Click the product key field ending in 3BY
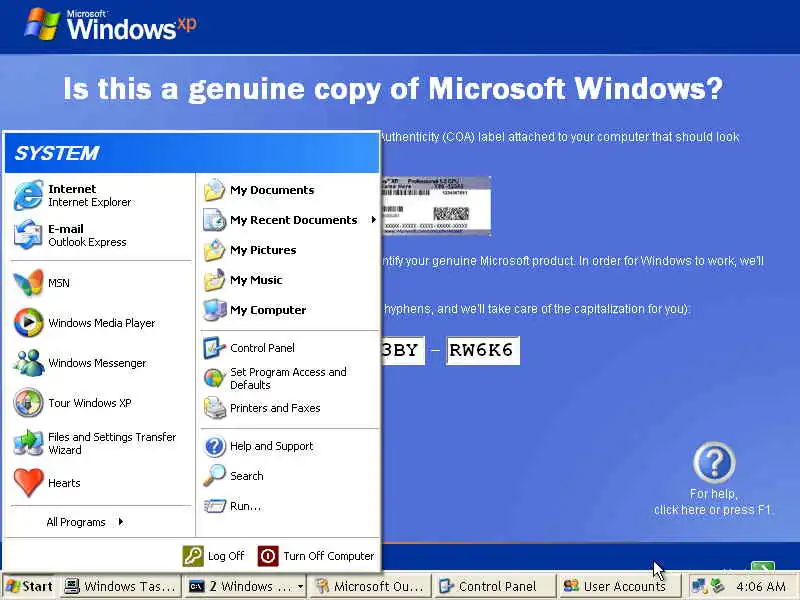Image resolution: width=800 pixels, height=600 pixels. point(403,351)
